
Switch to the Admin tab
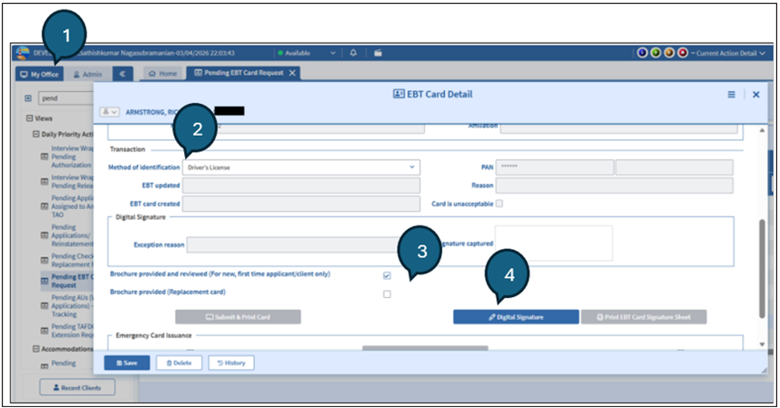click(88, 74)
